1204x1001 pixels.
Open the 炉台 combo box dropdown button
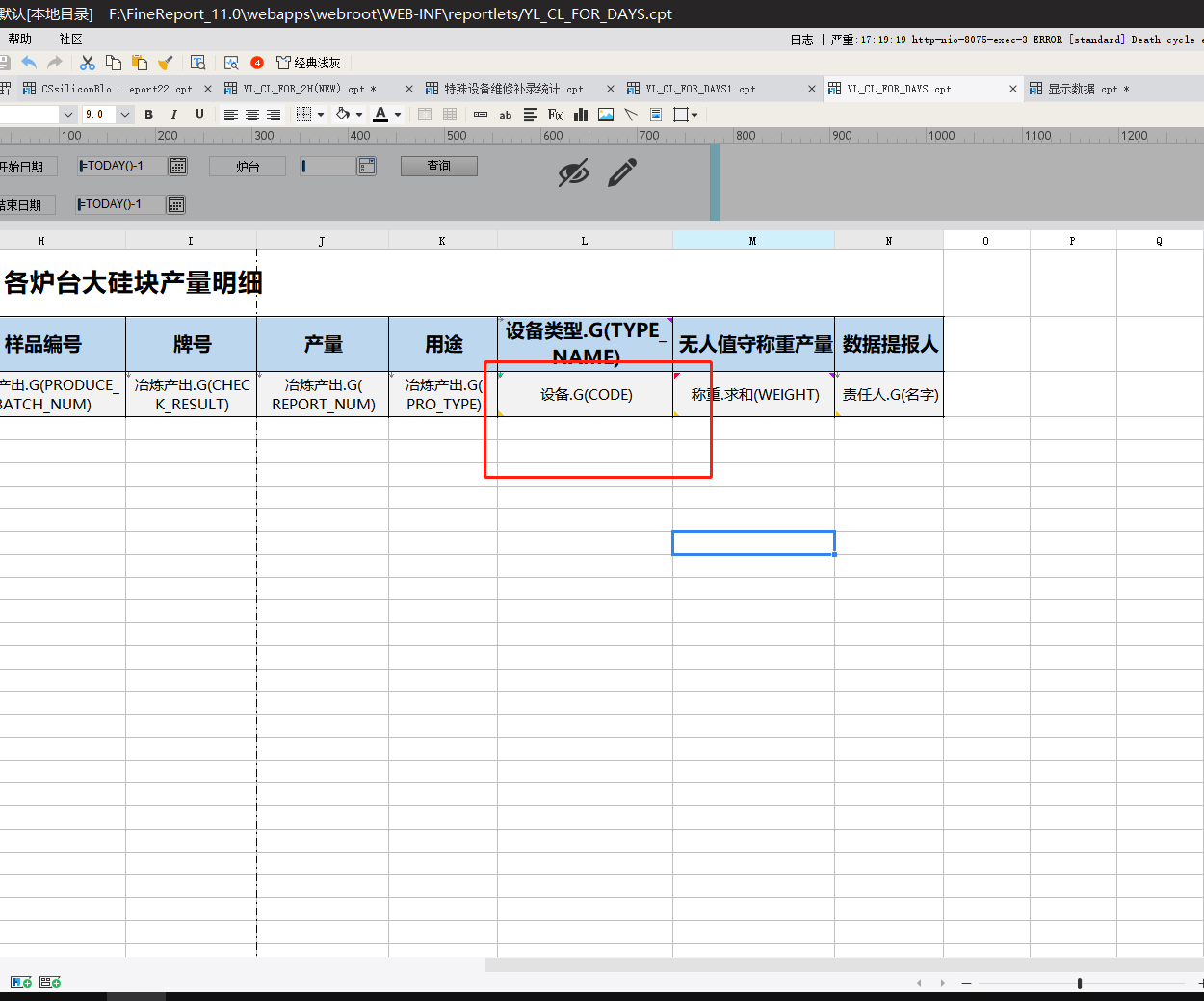(x=367, y=166)
